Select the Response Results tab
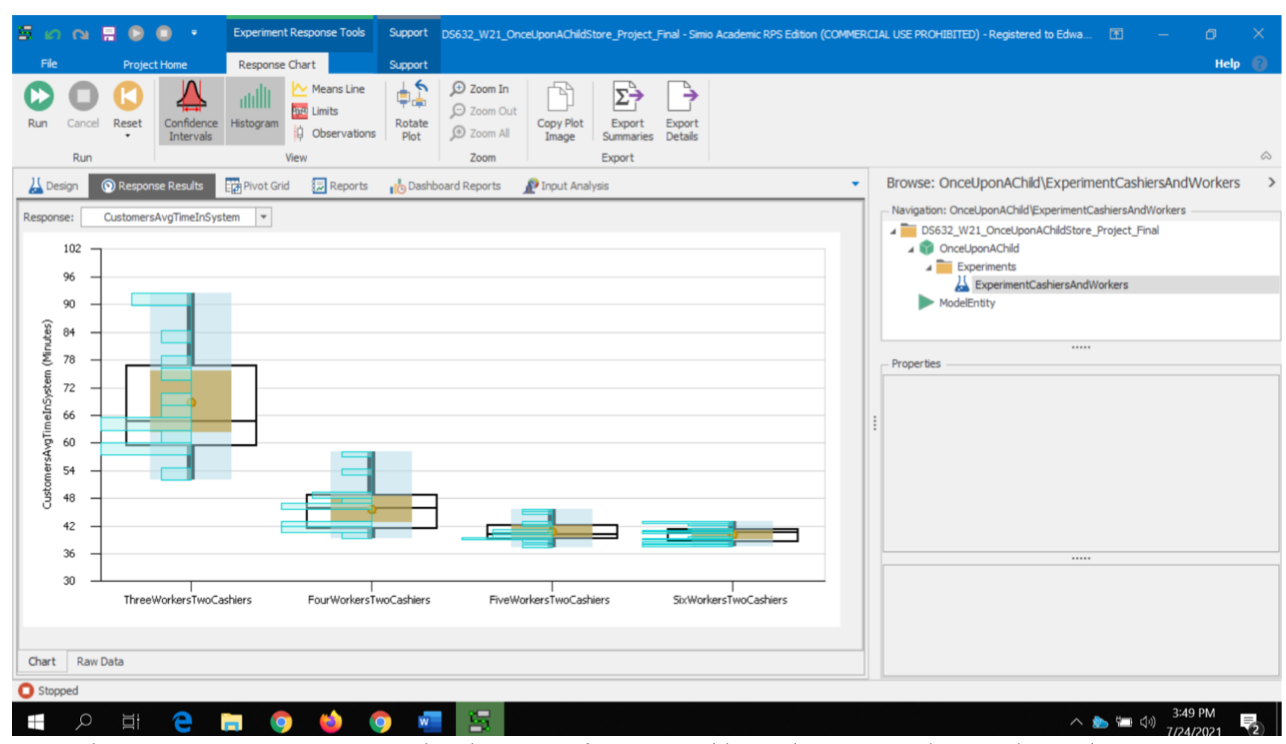1286x744 pixels. 152,186
